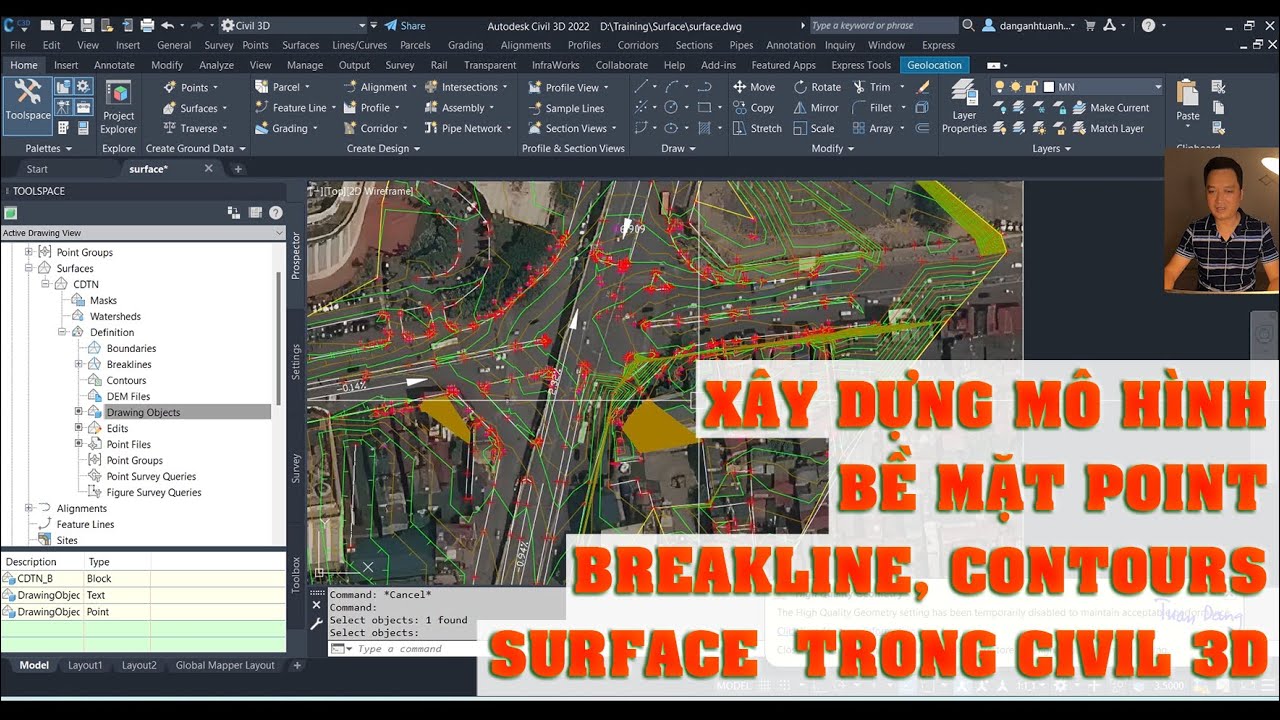1280x720 pixels.
Task: Open the Autodesk App Store cart icon
Action: pyautogui.click(x=1090, y=25)
